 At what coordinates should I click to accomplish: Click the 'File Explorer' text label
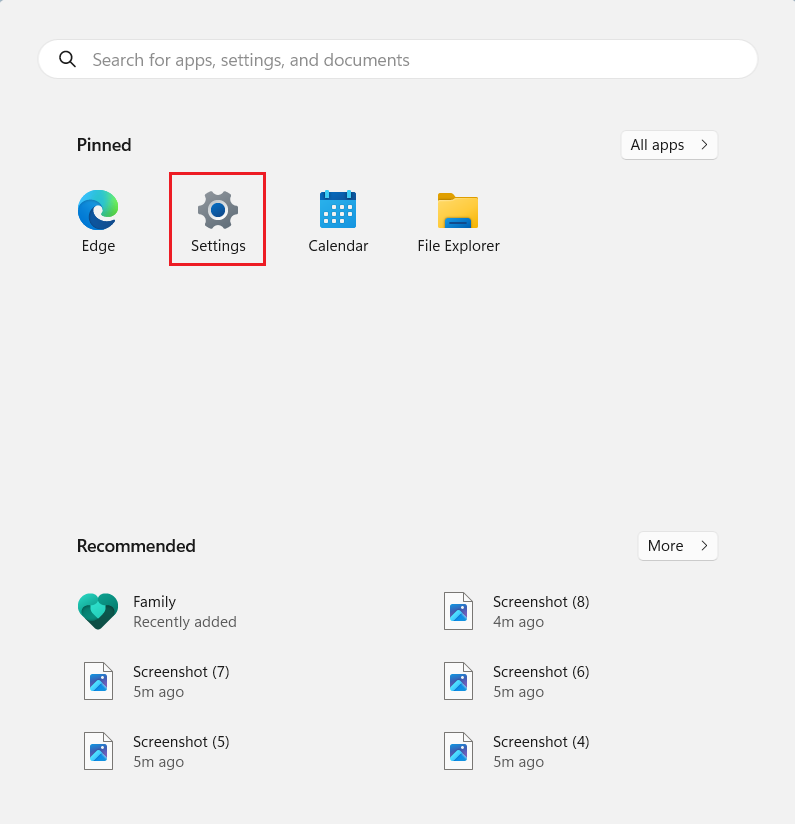(x=458, y=246)
